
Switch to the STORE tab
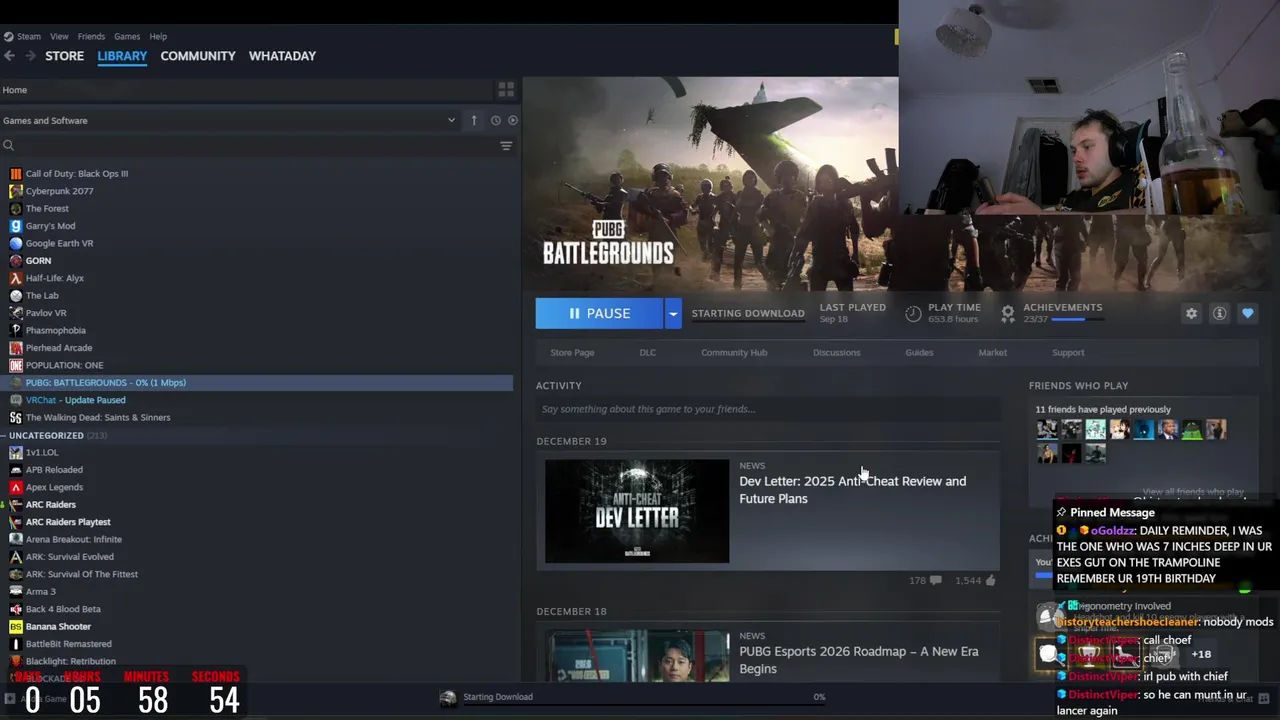pyautogui.click(x=64, y=56)
